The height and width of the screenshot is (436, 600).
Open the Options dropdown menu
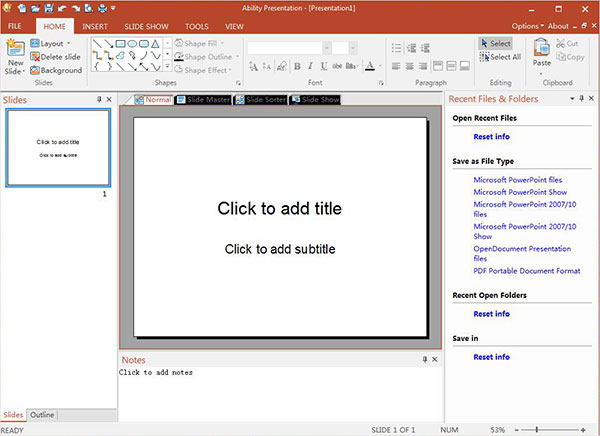coord(527,26)
